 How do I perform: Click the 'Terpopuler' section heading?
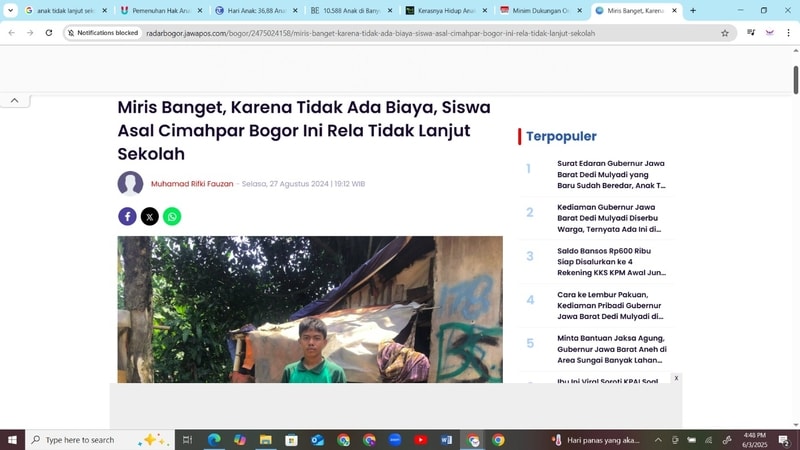pyautogui.click(x=561, y=136)
